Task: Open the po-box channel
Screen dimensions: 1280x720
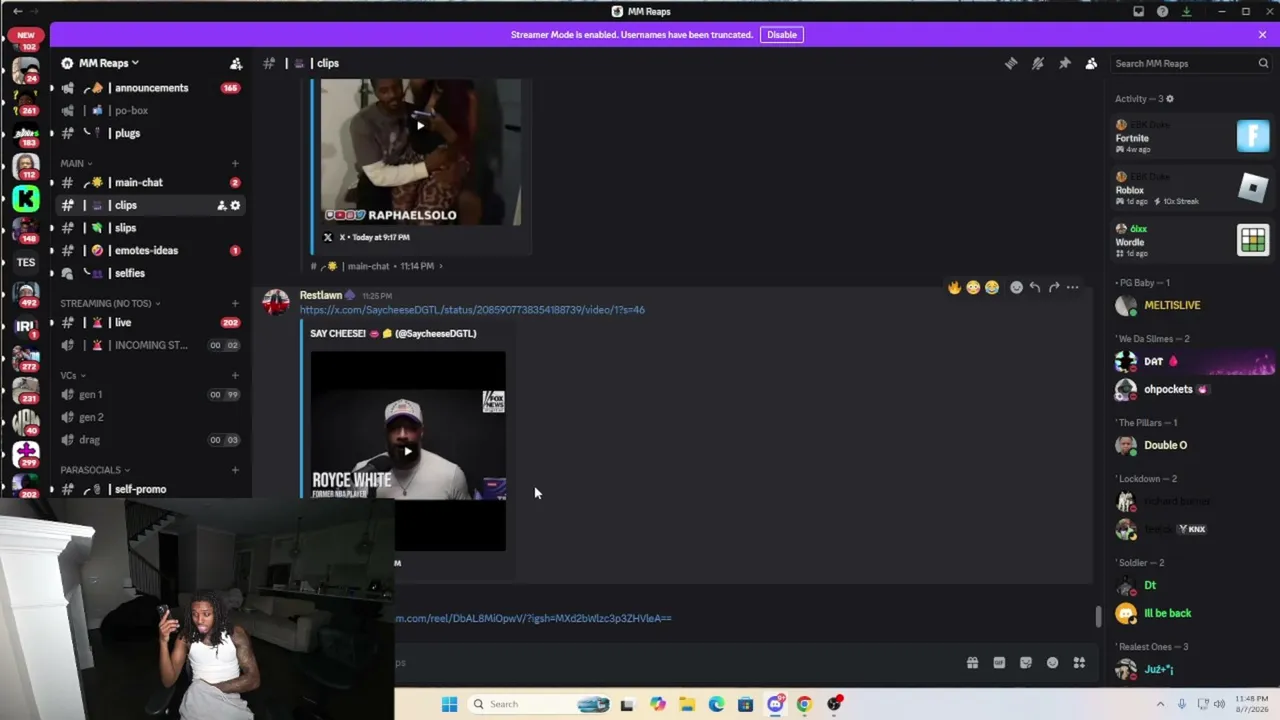Action: 150,111
